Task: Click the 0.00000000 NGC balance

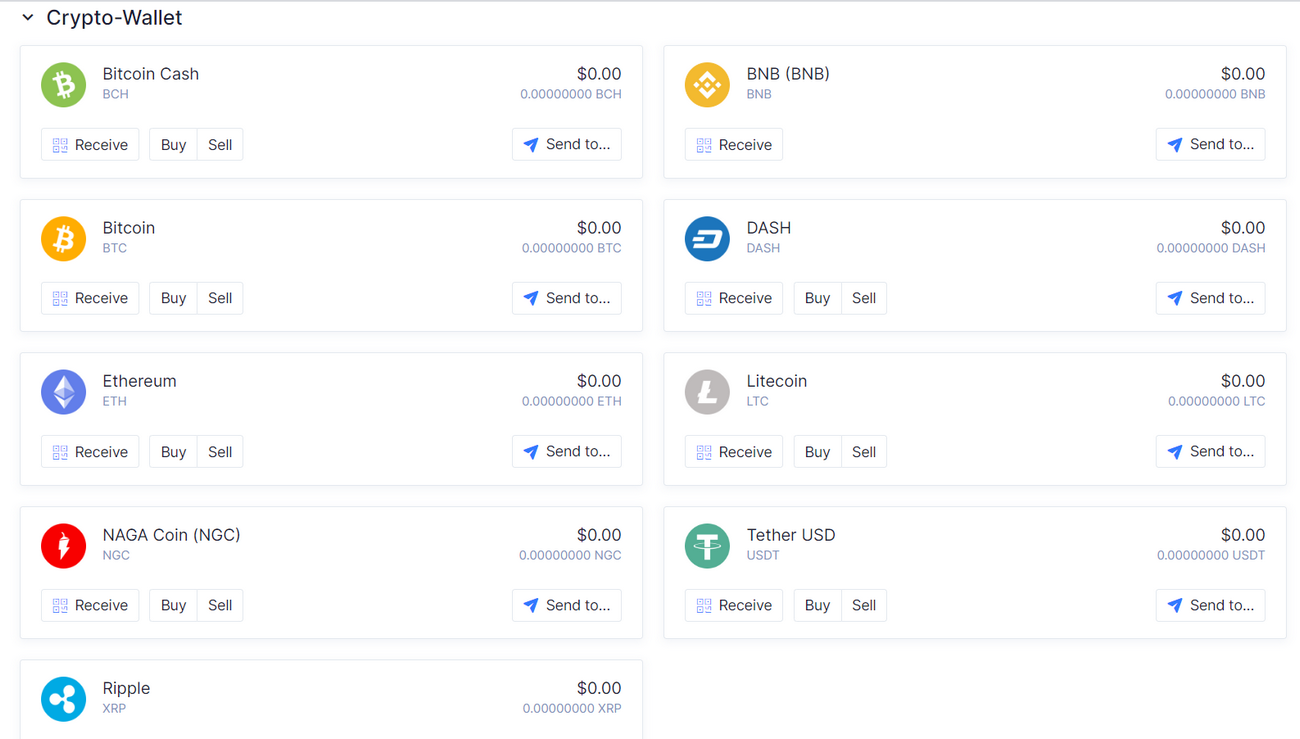Action: 570,555
